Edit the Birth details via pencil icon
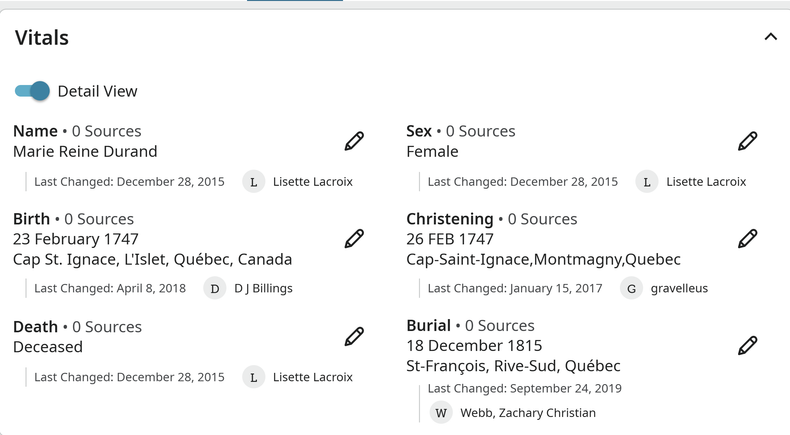The width and height of the screenshot is (790, 435). 354,239
